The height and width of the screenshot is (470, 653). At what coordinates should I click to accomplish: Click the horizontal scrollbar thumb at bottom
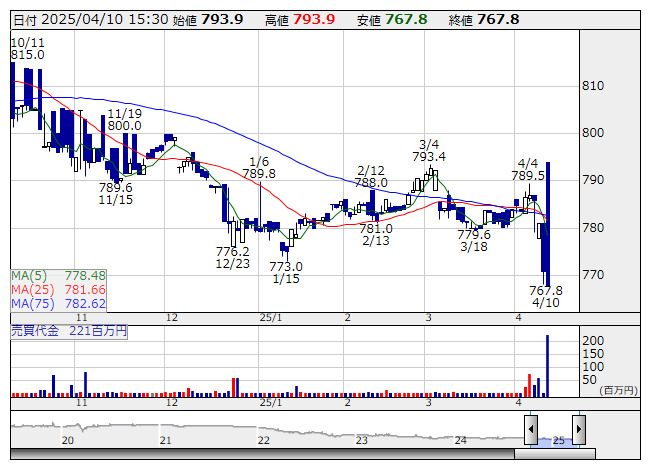click(555, 454)
